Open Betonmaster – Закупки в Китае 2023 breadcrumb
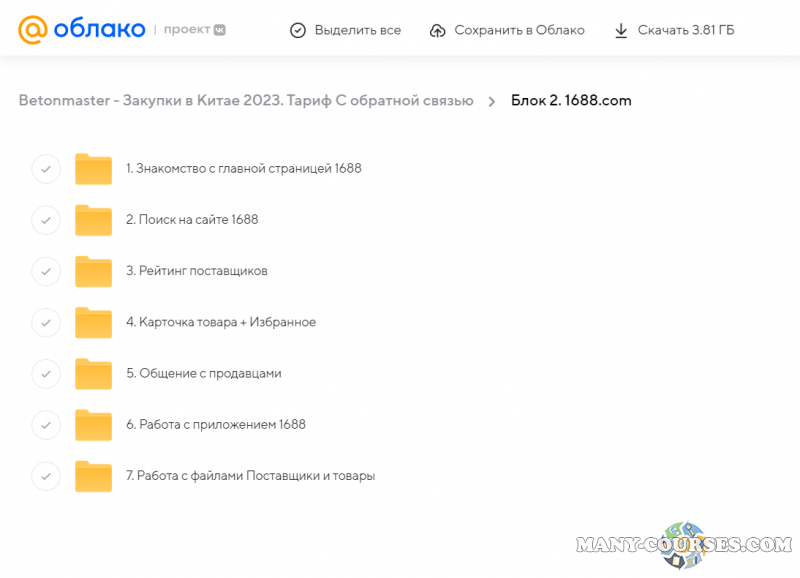 click(244, 100)
